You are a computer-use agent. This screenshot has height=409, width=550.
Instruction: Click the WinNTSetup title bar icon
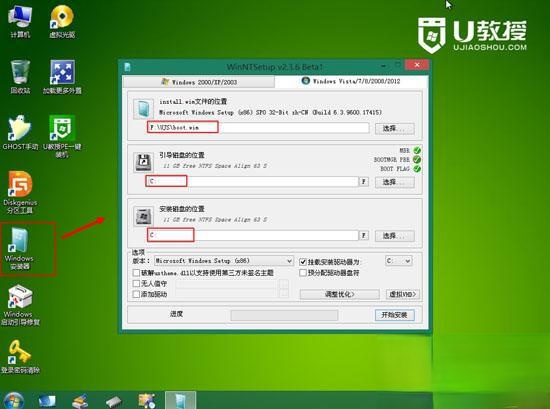point(127,67)
